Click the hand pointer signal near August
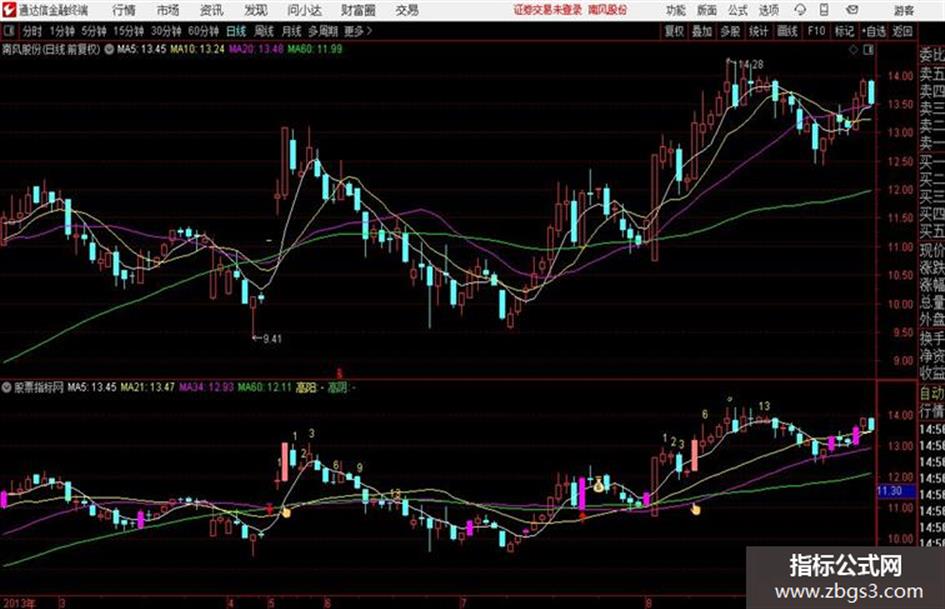 [695, 510]
